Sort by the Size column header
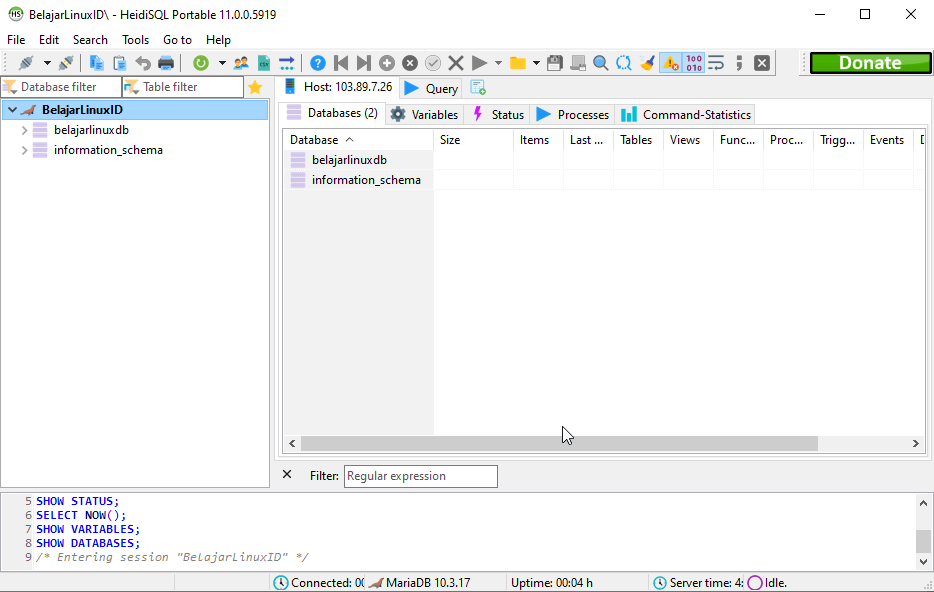 pyautogui.click(x=474, y=140)
